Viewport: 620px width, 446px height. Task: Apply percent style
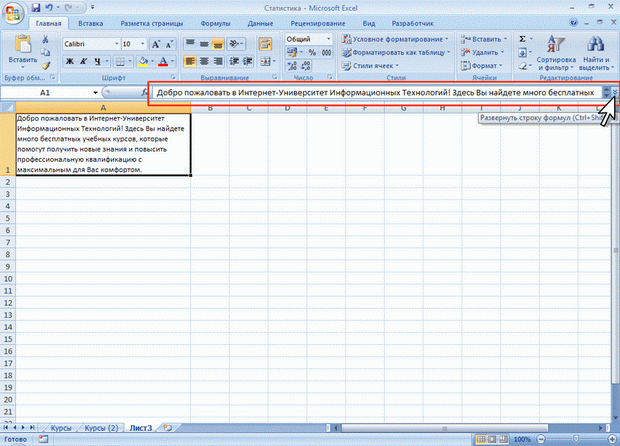(312, 52)
